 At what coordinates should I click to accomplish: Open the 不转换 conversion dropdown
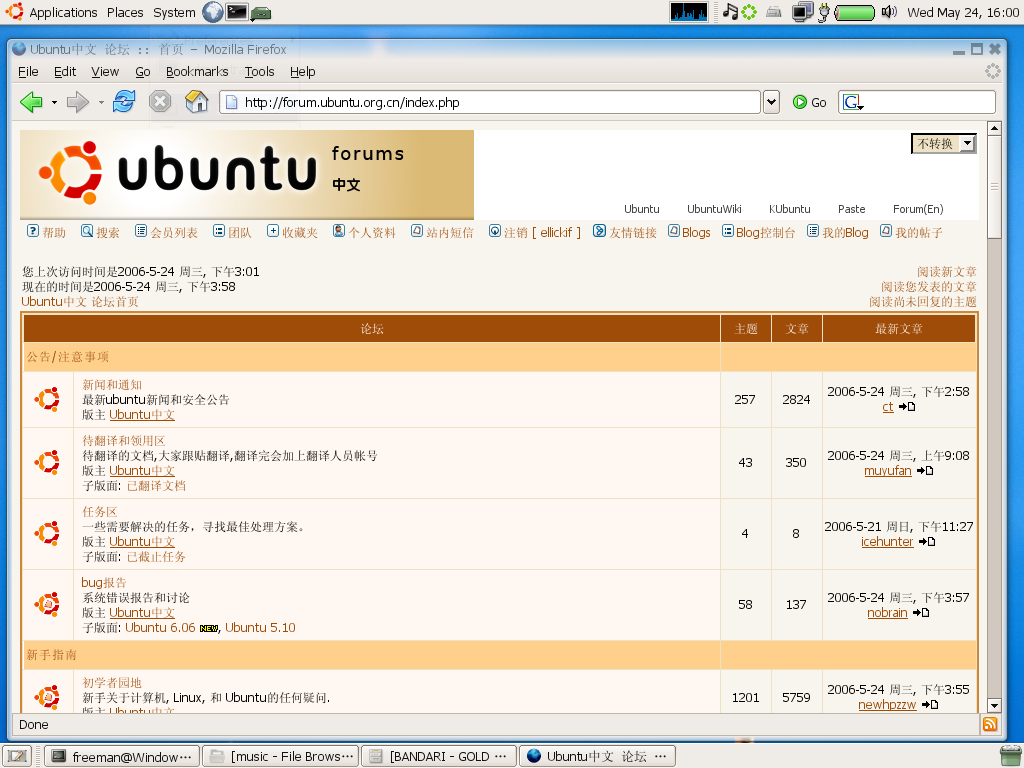[943, 144]
